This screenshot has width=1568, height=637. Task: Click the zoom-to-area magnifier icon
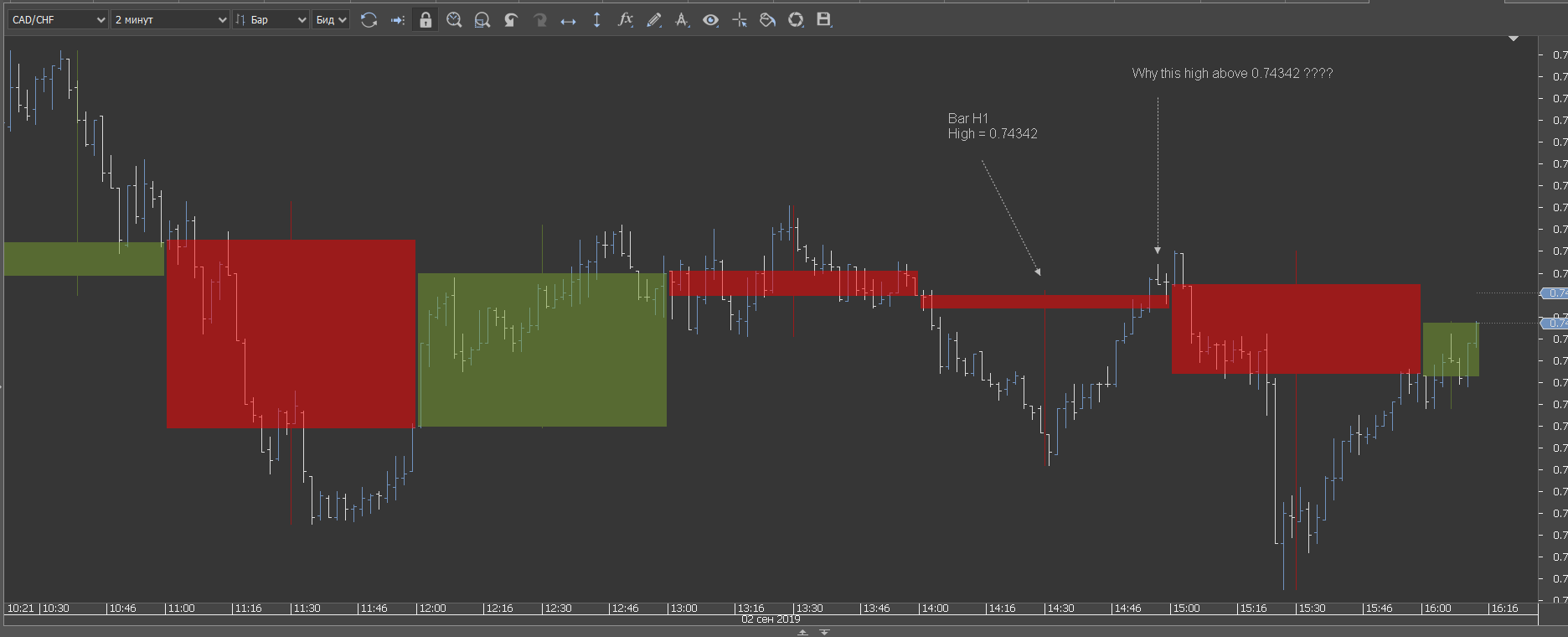tap(482, 19)
